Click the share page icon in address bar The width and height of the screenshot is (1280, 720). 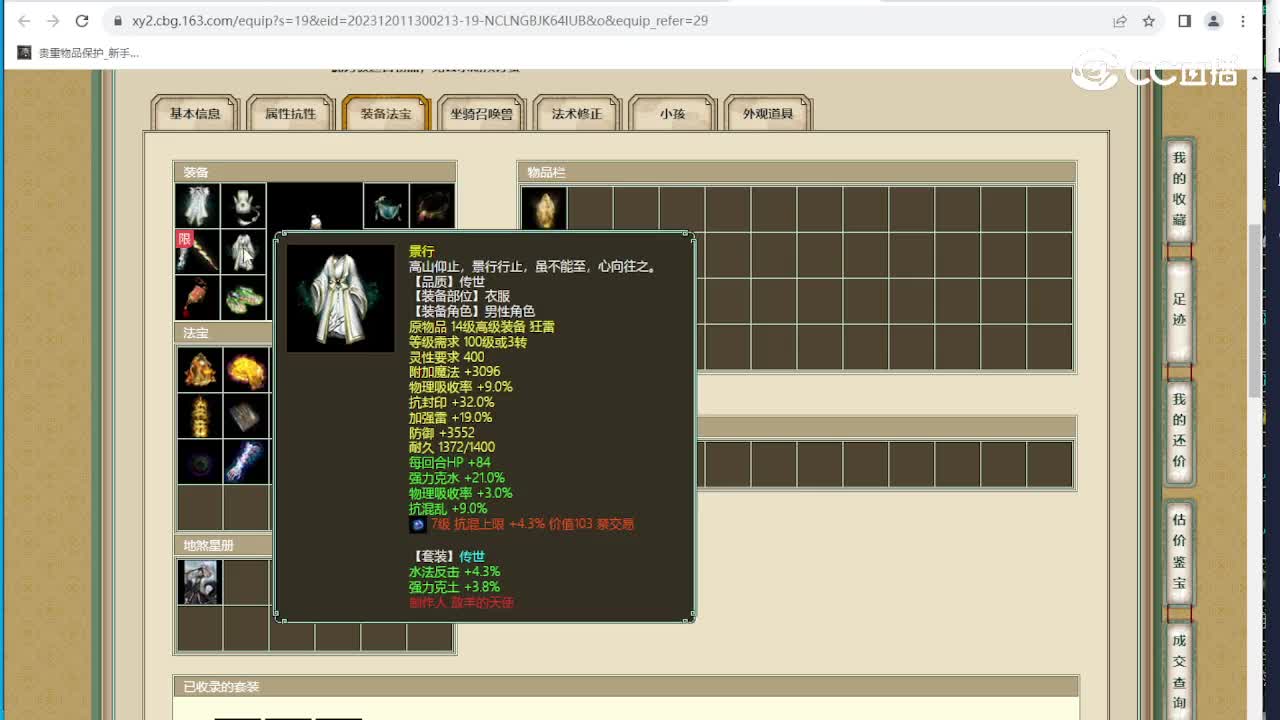[1120, 21]
